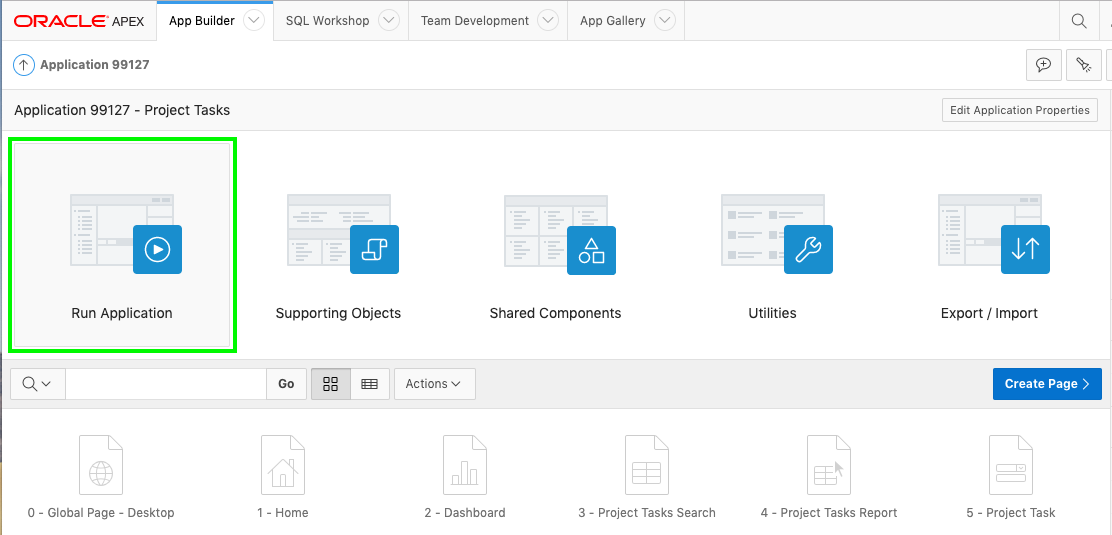Expand the App Builder dropdown arrow
The height and width of the screenshot is (535, 1112).
tap(254, 20)
